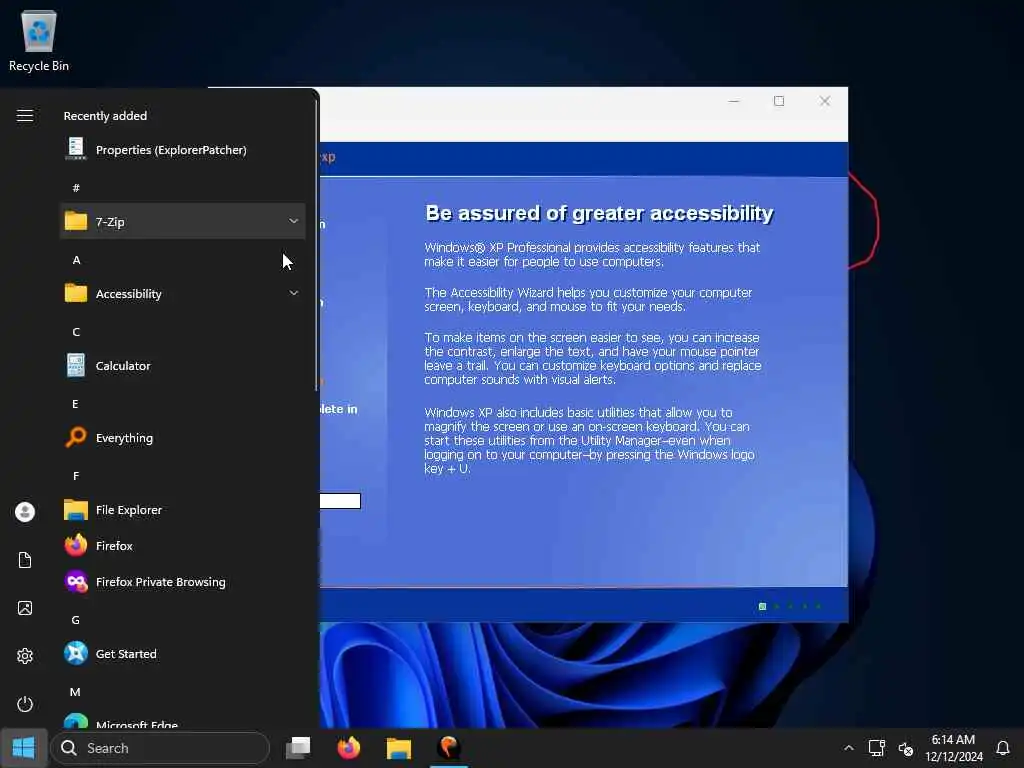Show hidden system tray icons
This screenshot has height=768, width=1024.
[848, 748]
